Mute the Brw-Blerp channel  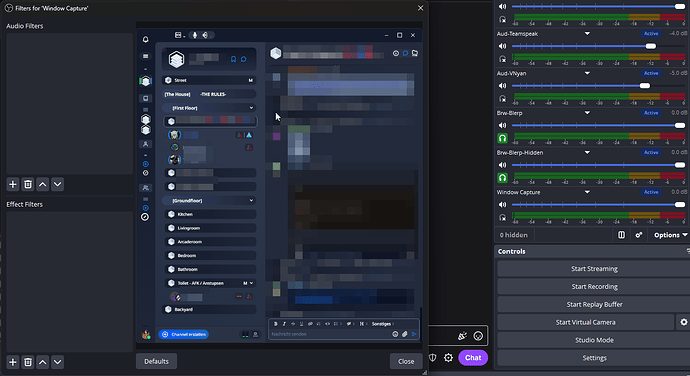[502, 125]
